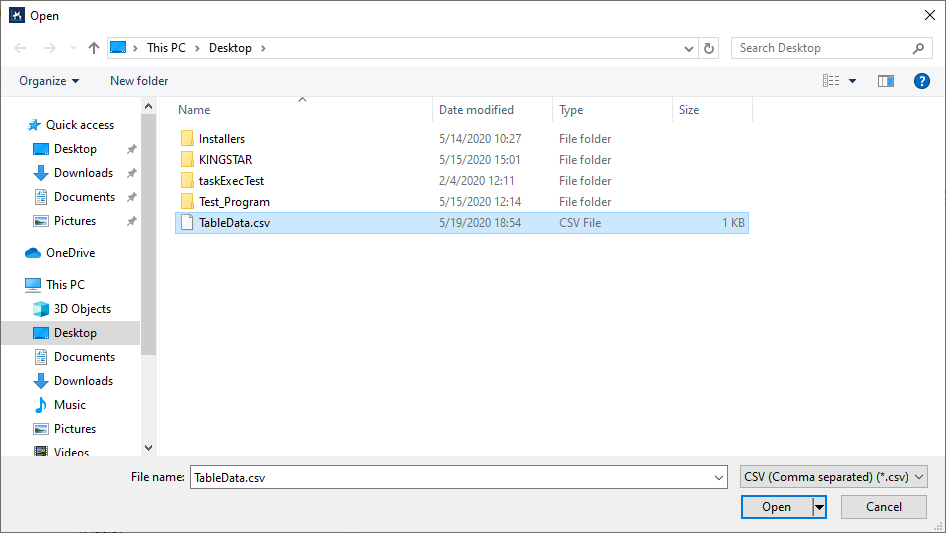Expand the file type CSV filter dropdown
Viewport: 946px width, 533px height.
[x=834, y=477]
